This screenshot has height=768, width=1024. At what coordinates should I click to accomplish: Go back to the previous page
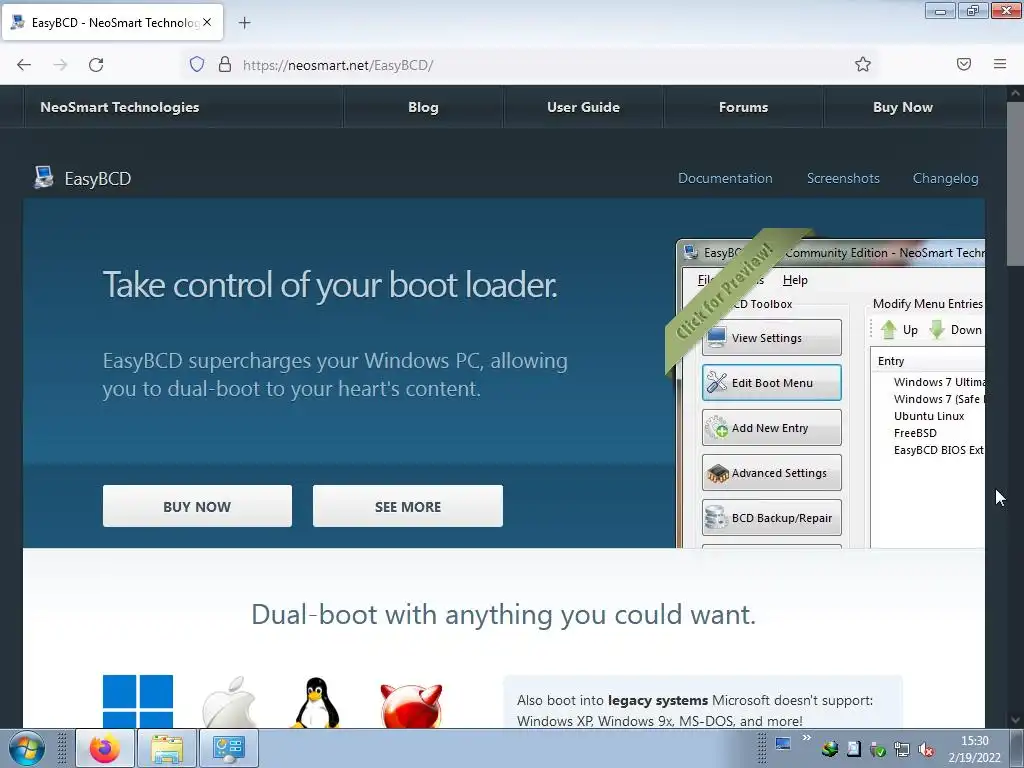click(24, 65)
